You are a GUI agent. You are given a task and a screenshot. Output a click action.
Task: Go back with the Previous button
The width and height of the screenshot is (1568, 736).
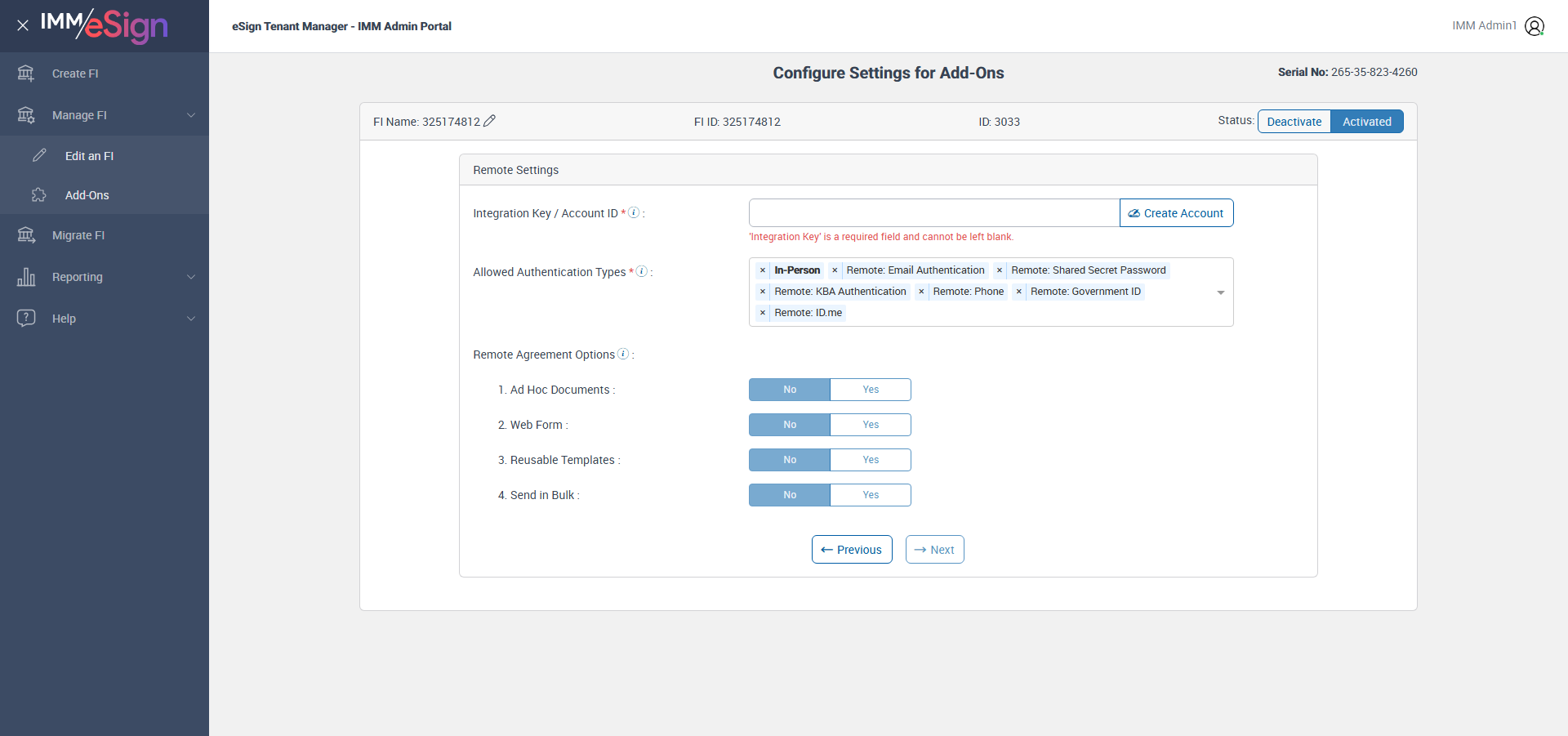click(x=852, y=550)
